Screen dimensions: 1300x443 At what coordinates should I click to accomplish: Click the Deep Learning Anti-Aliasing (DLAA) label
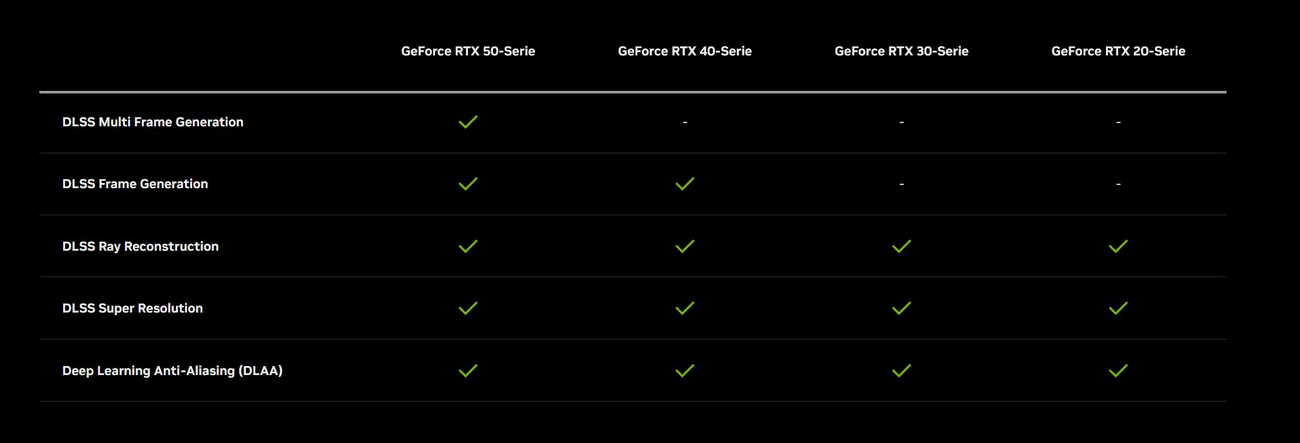point(172,371)
